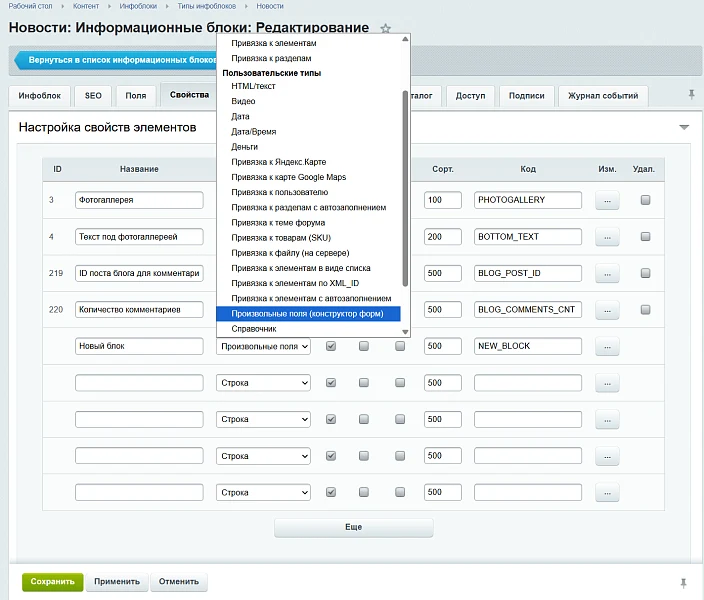
Task: Switch to Подписи tab
Action: coord(526,96)
